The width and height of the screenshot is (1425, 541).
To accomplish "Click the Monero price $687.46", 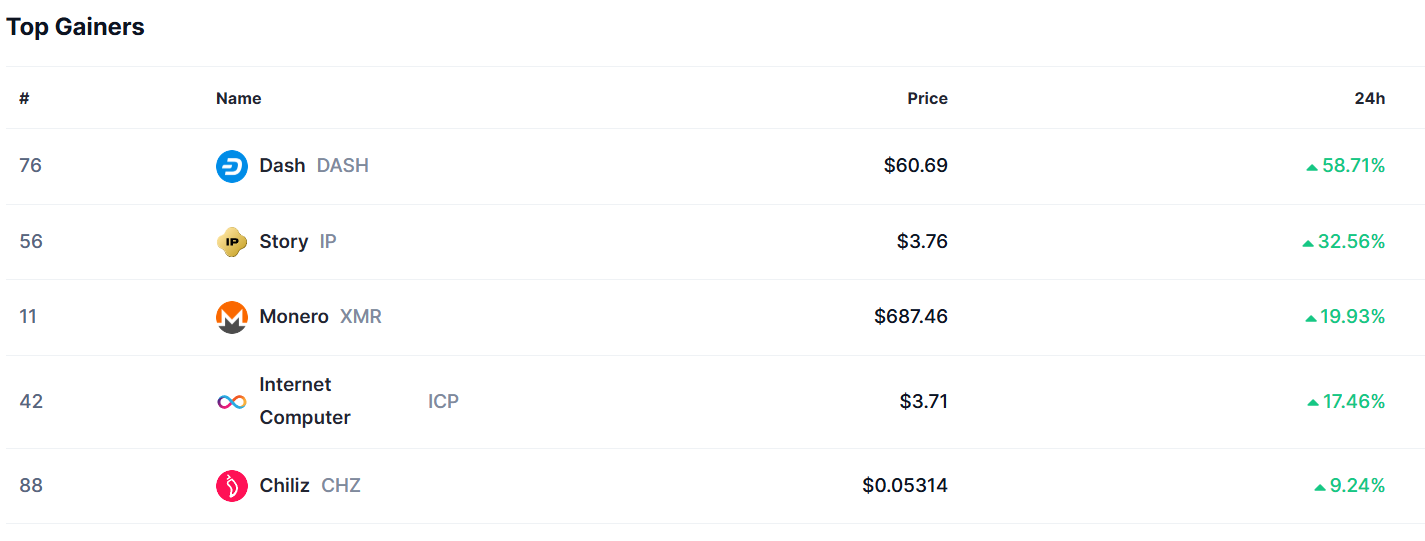I will click(x=910, y=316).
